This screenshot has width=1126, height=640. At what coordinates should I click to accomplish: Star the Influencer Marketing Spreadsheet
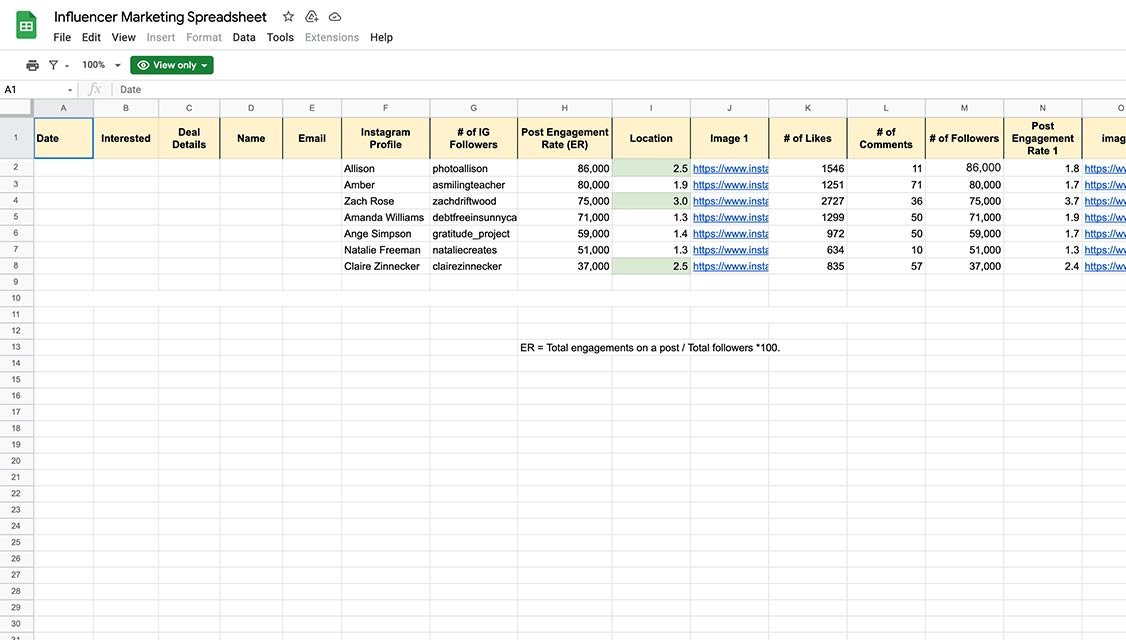tap(286, 14)
